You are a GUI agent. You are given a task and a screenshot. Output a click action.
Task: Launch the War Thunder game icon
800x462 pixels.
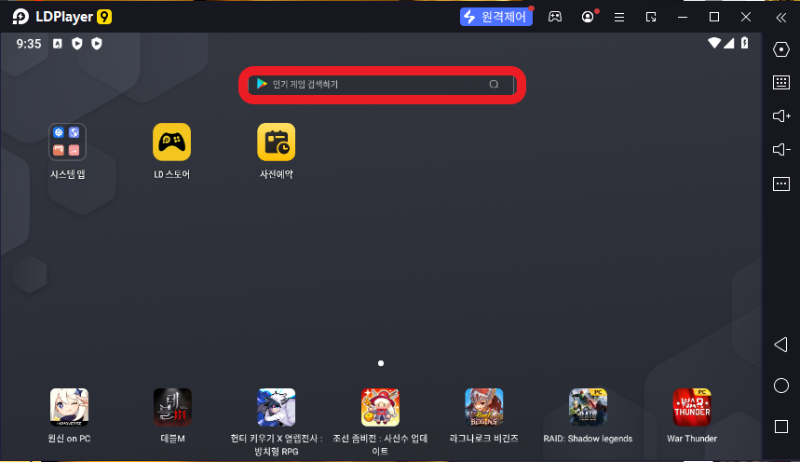692,407
